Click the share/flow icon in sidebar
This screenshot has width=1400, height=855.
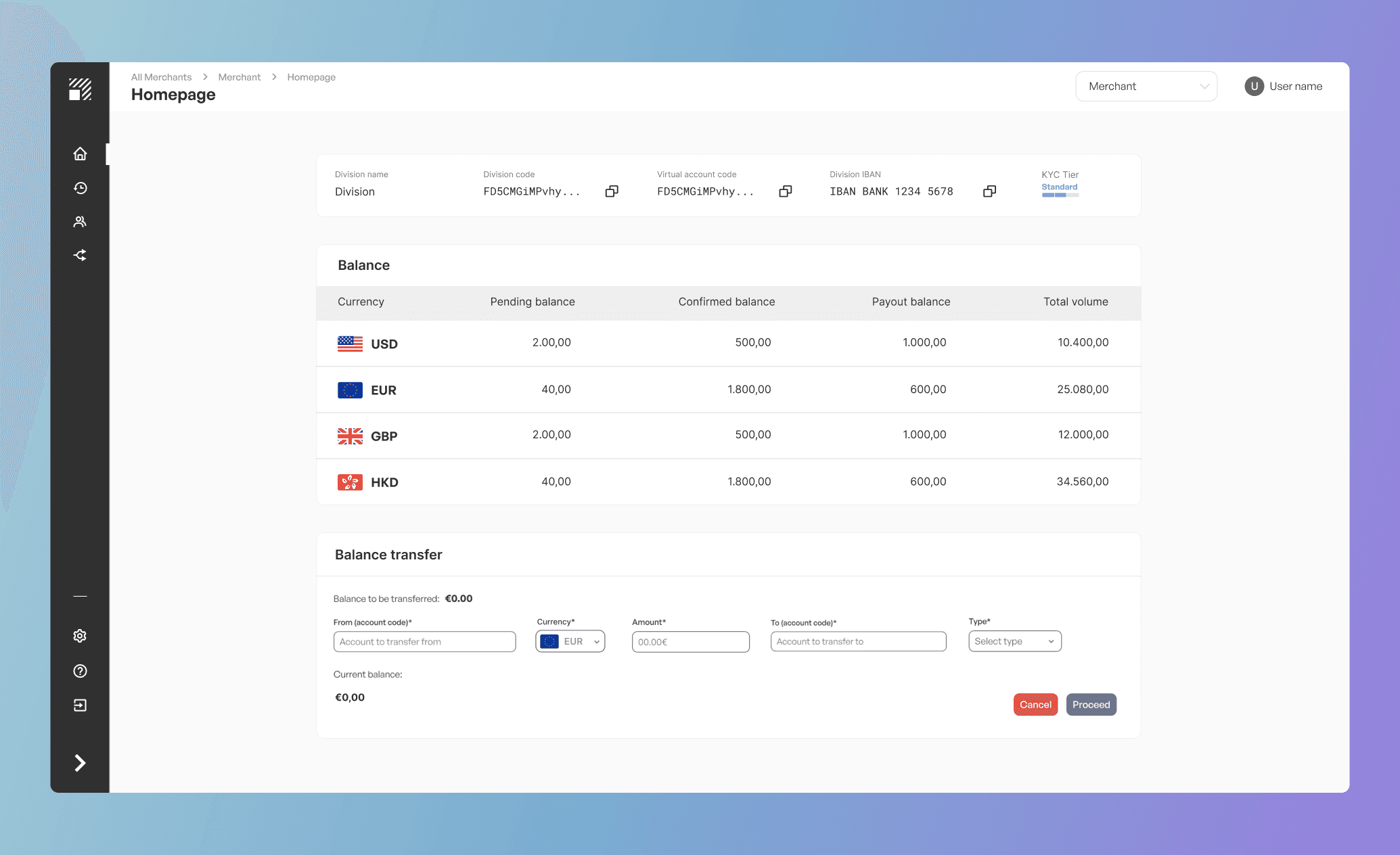click(80, 255)
